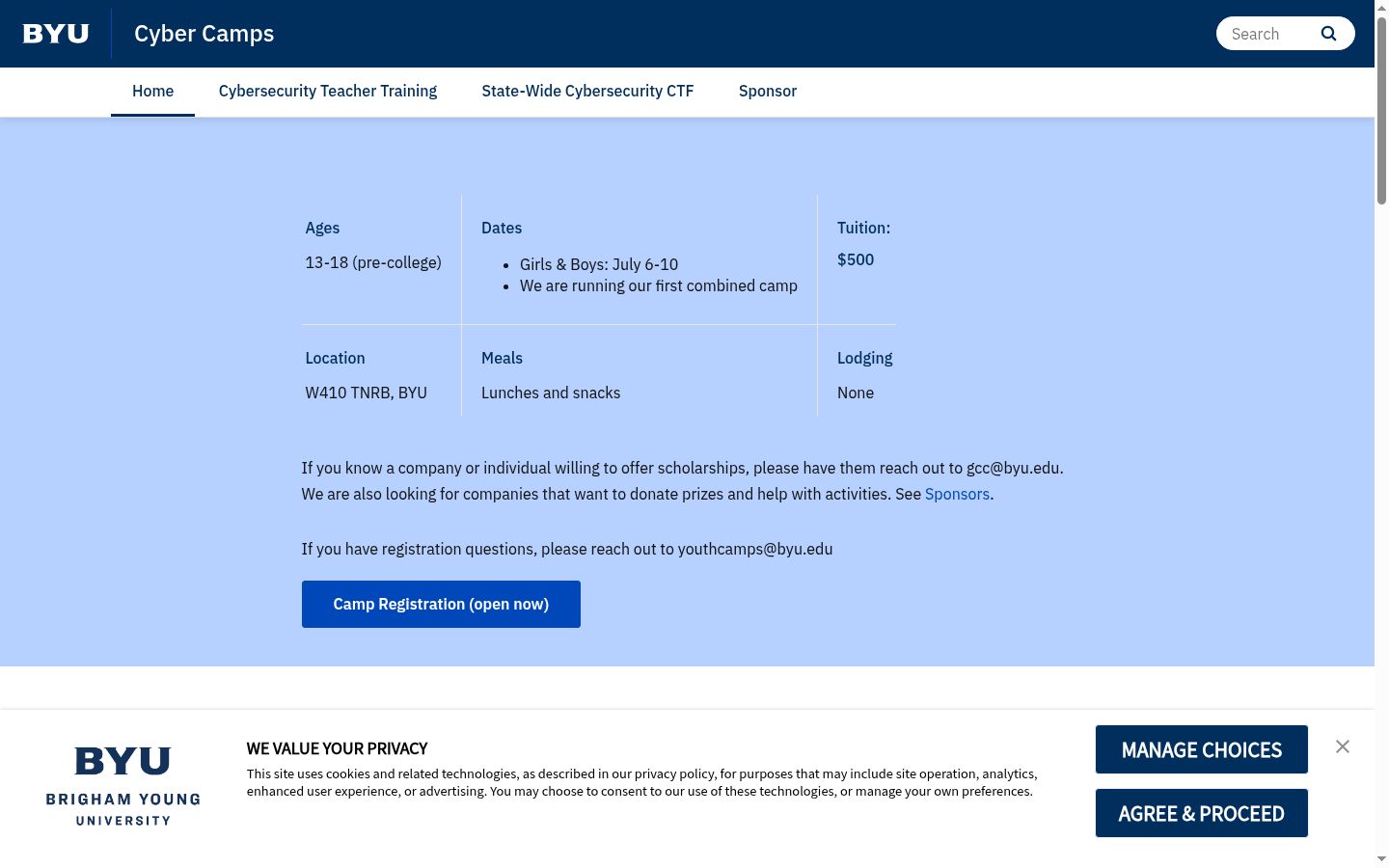Click the 'Ages' heading
Image resolution: width=1389 pixels, height=868 pixels.
322,228
